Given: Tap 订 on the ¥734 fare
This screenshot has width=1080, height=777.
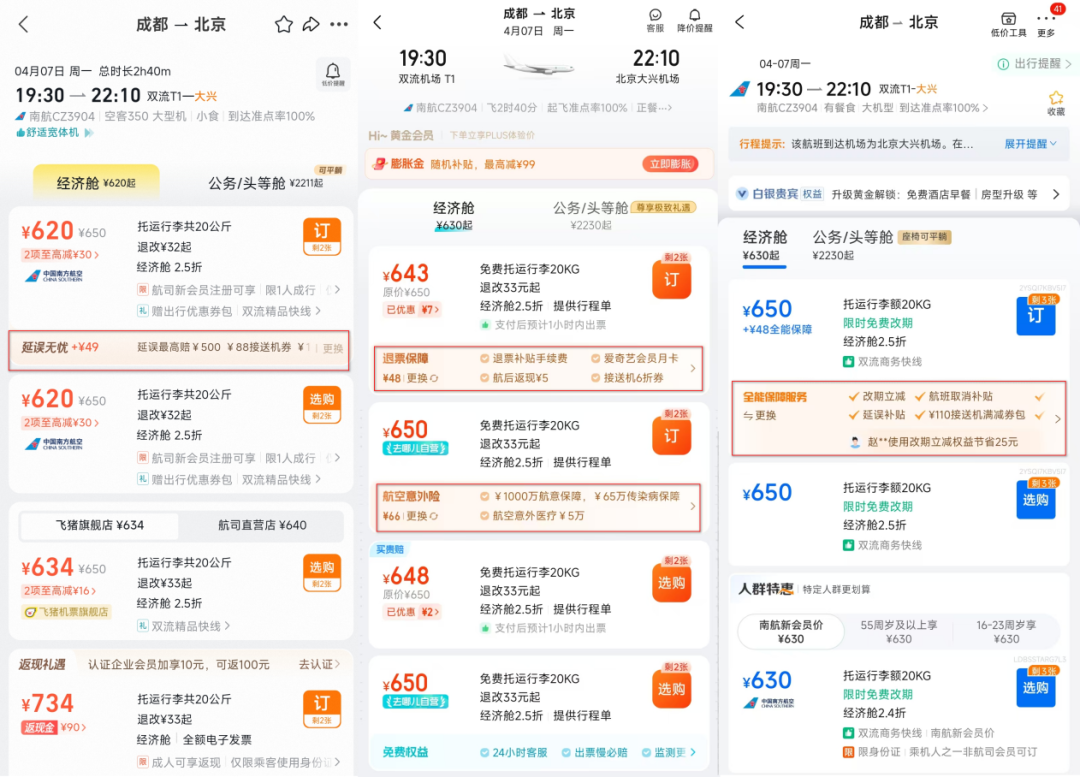Looking at the screenshot, I should (x=322, y=709).
